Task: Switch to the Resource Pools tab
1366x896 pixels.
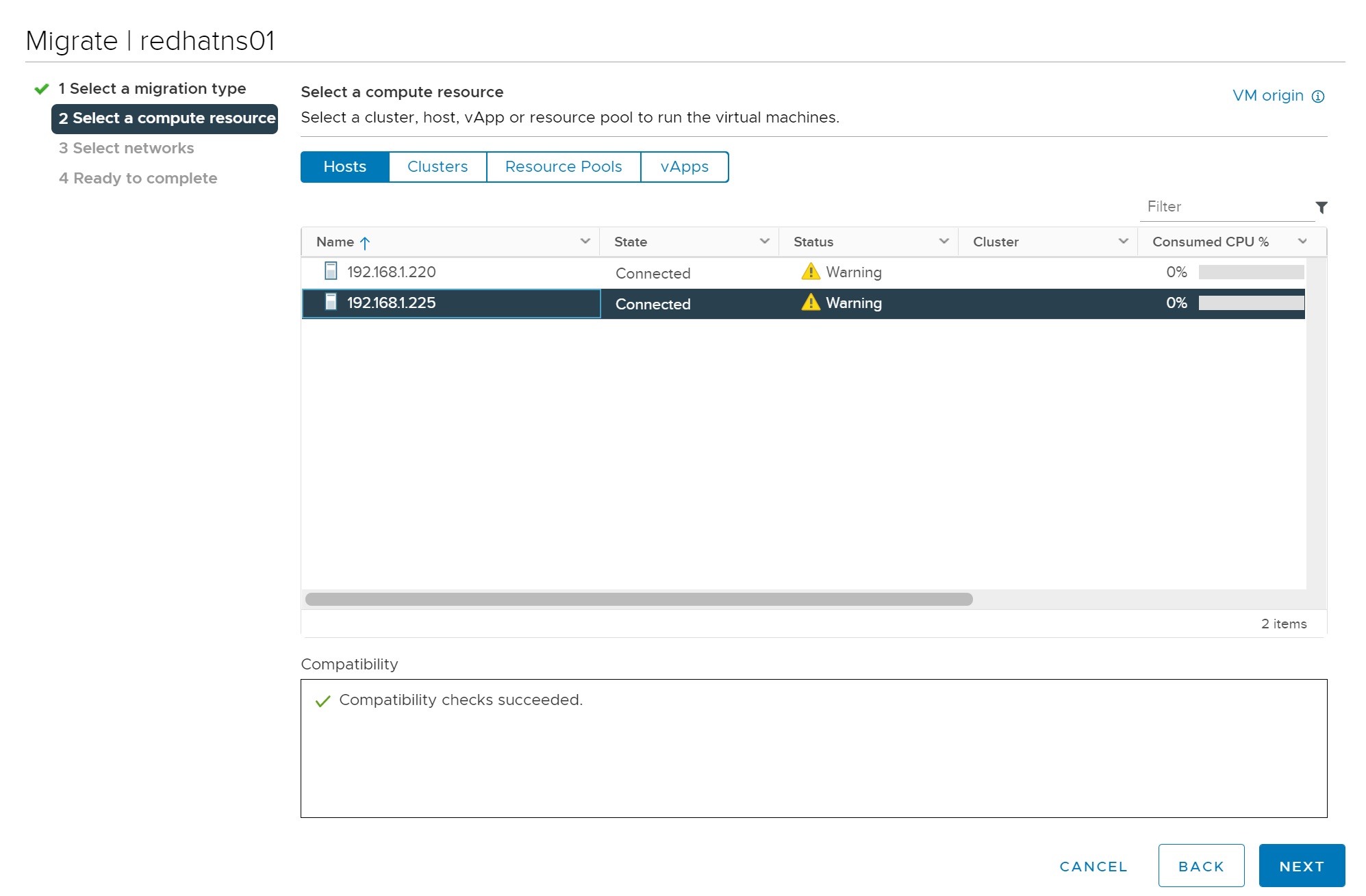Action: tap(563, 167)
